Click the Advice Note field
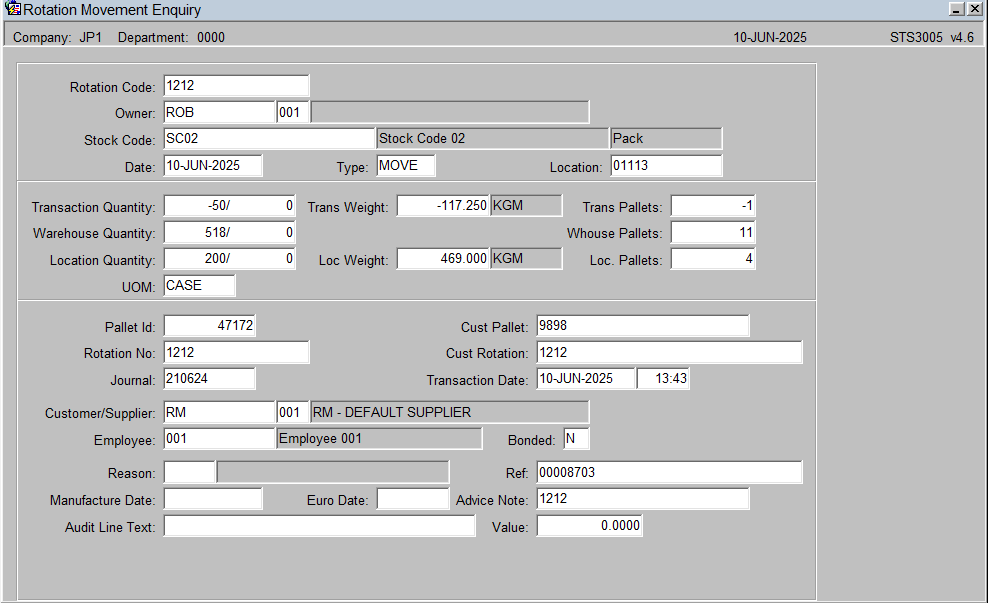Viewport: 990px width, 603px height. pyautogui.click(x=643, y=499)
